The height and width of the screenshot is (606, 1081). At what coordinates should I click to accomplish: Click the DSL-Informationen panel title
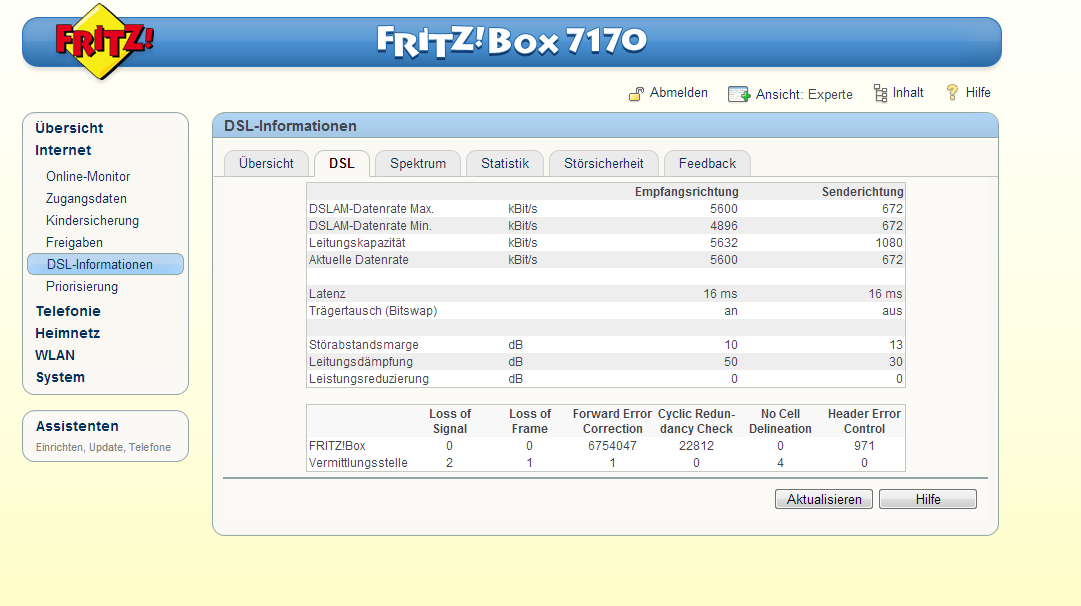coord(290,125)
